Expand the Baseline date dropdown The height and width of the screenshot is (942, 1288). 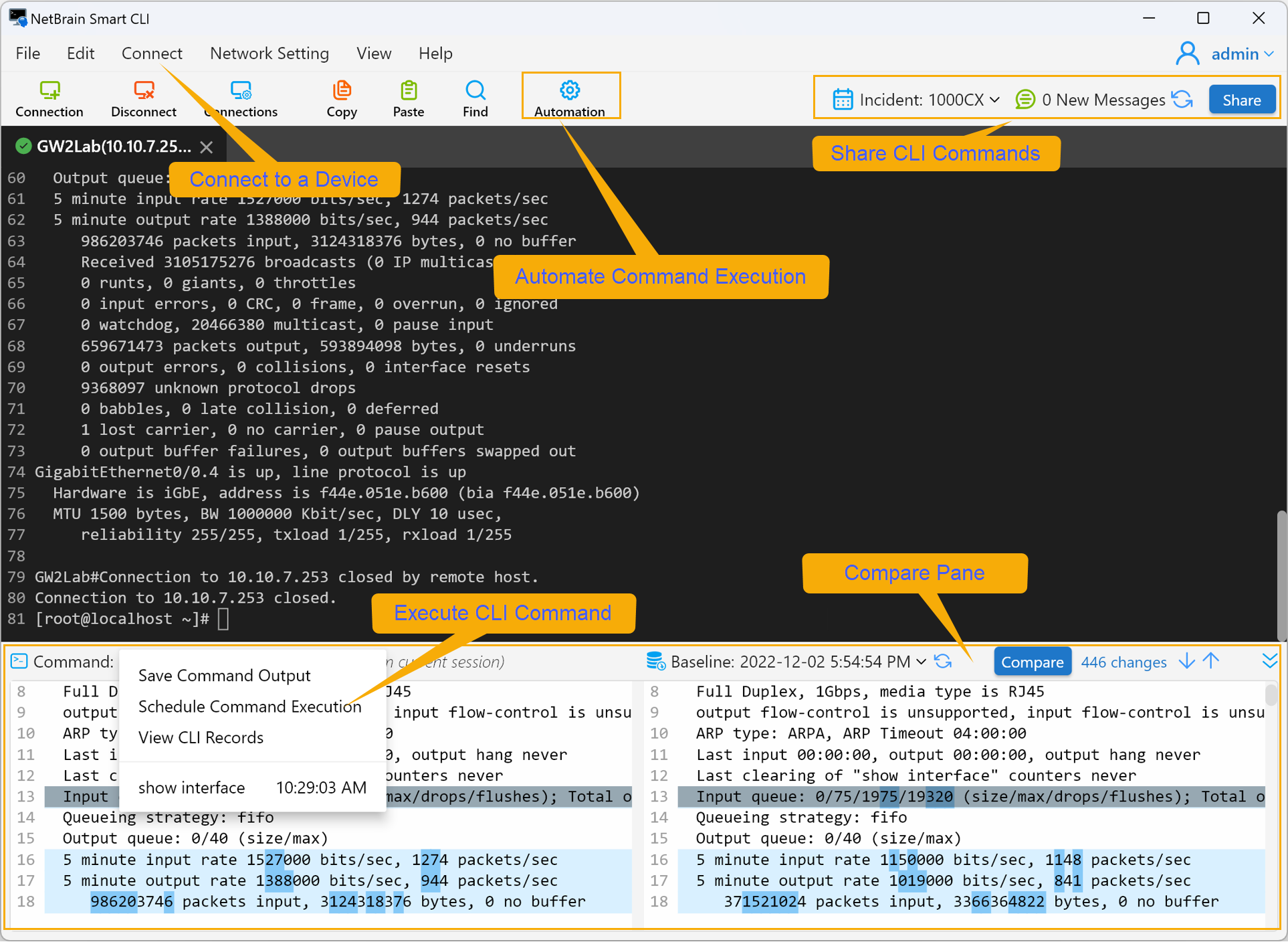click(922, 662)
